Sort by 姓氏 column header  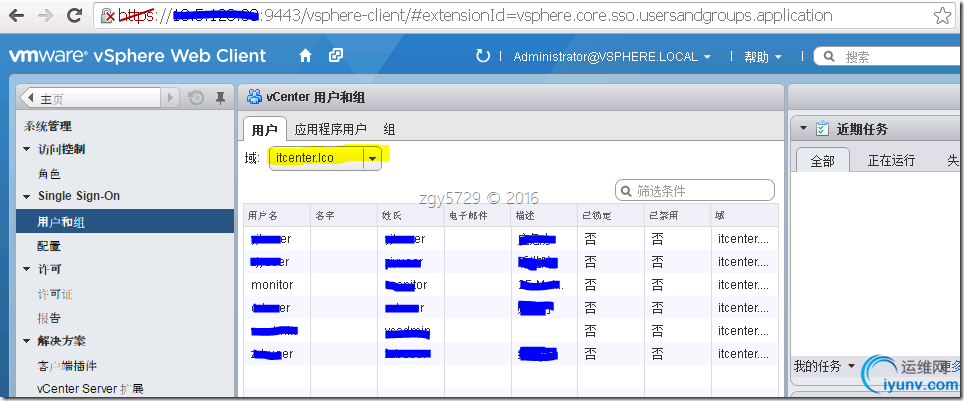[x=411, y=216]
